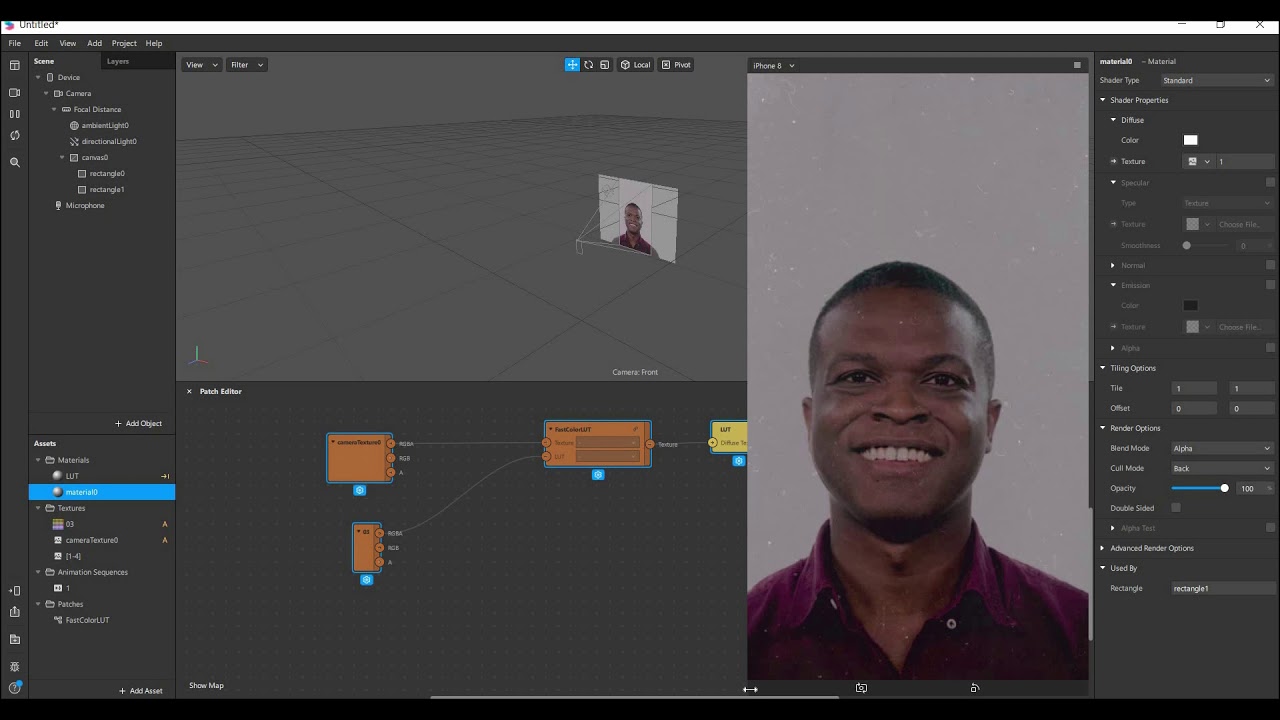Click the bug report icon in sidebar
The height and width of the screenshot is (720, 1280).
(x=14, y=666)
